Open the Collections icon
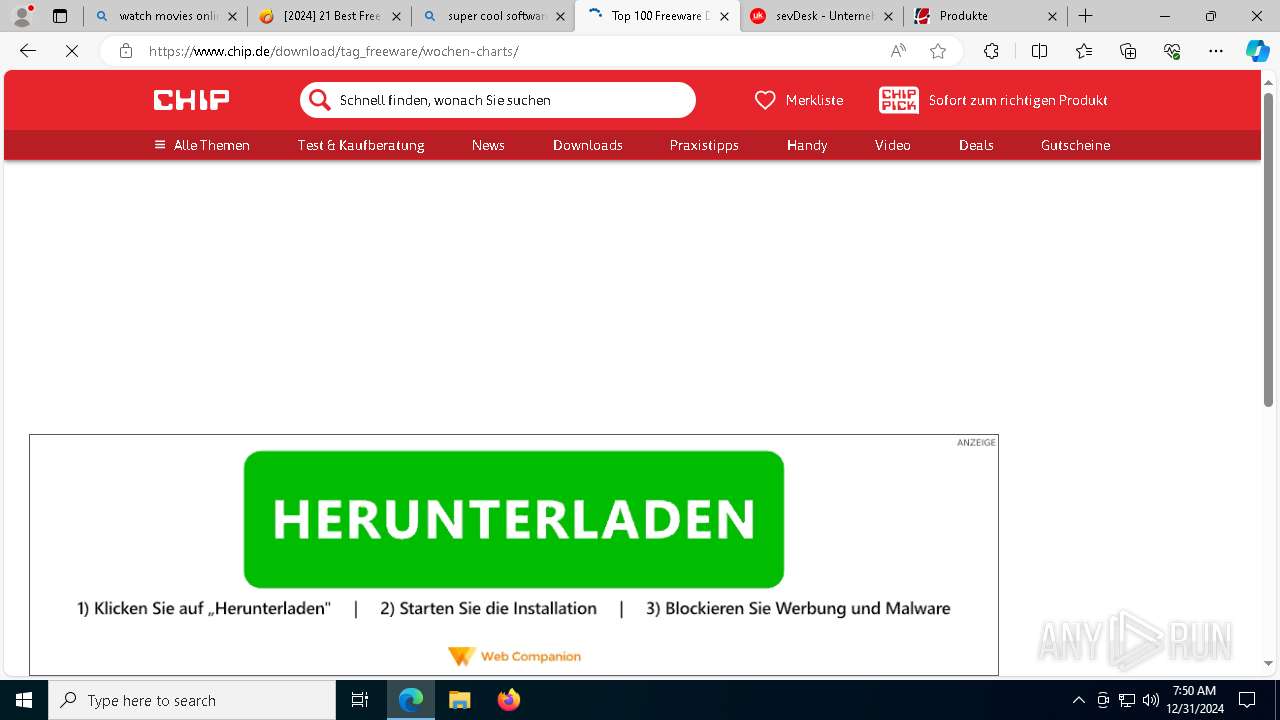 (1128, 51)
